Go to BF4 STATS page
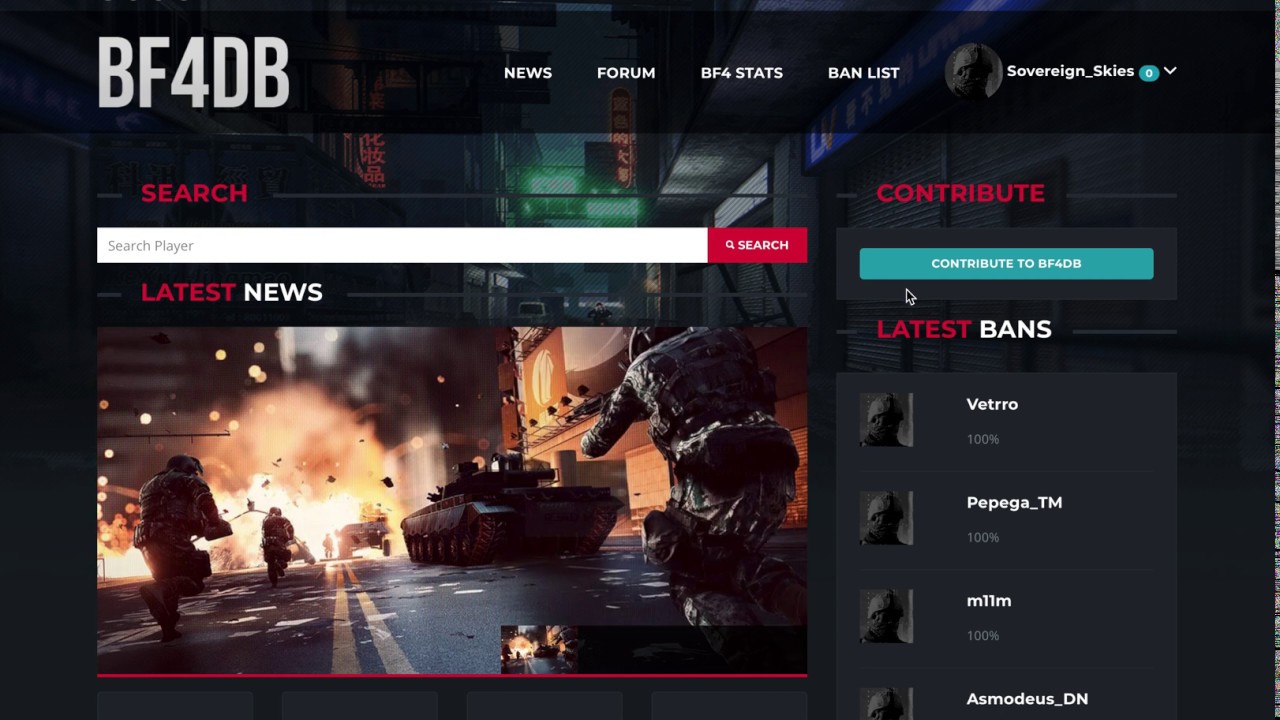Screen dimensions: 1280x720 point(741,73)
